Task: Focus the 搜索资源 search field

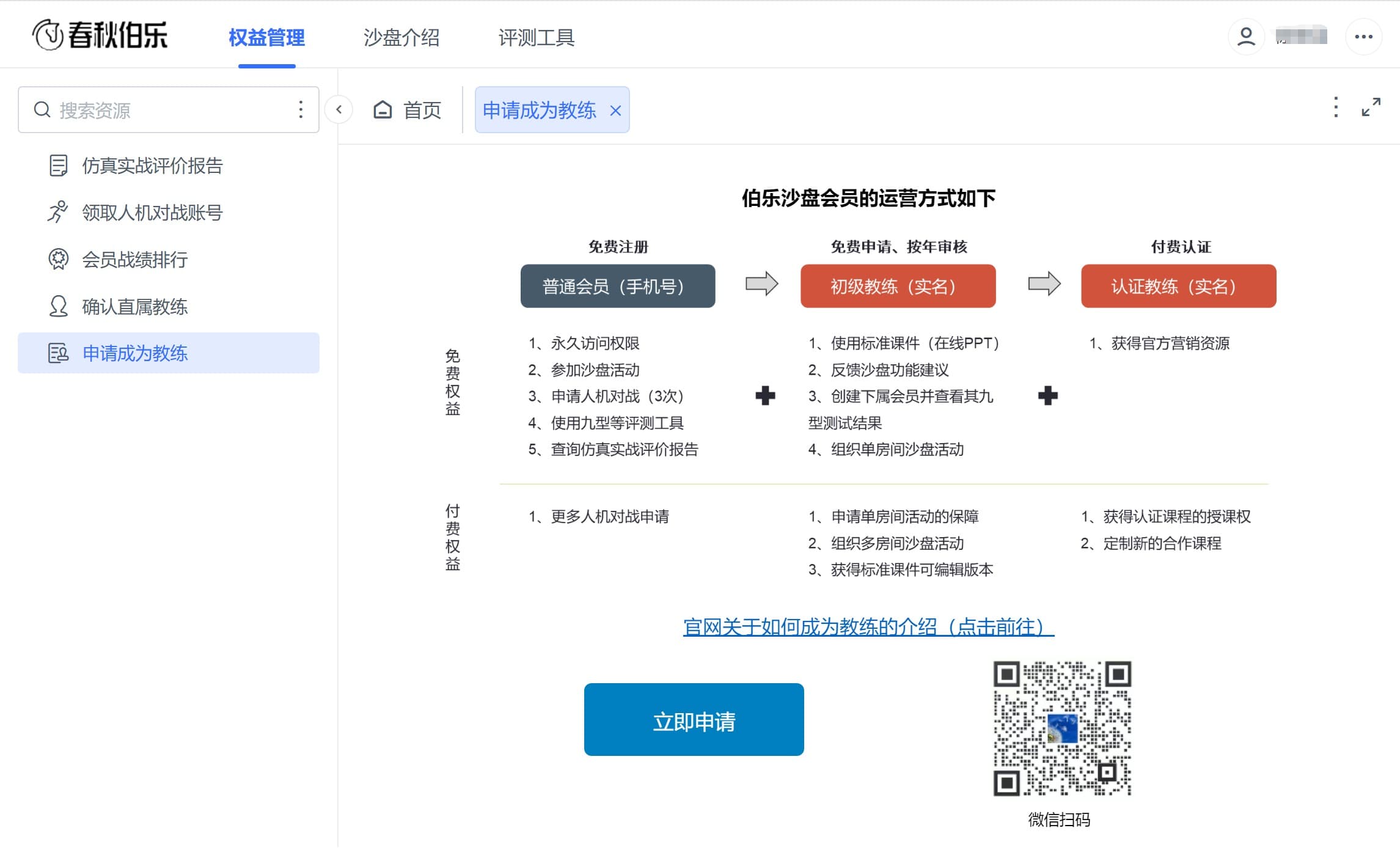Action: (169, 110)
